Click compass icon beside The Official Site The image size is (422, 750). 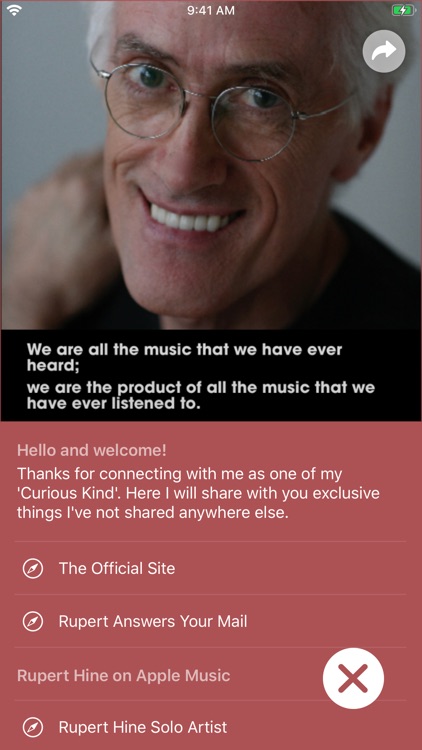(x=33, y=569)
